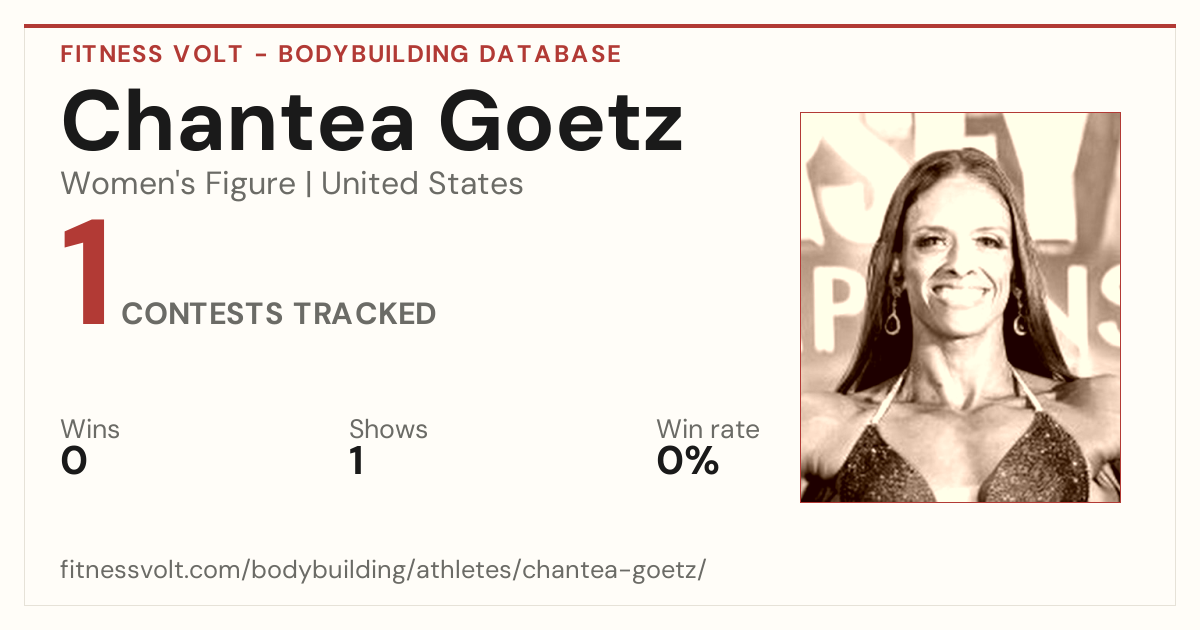The height and width of the screenshot is (630, 1200).
Task: Select the Contests Tracked label
Action: (279, 314)
